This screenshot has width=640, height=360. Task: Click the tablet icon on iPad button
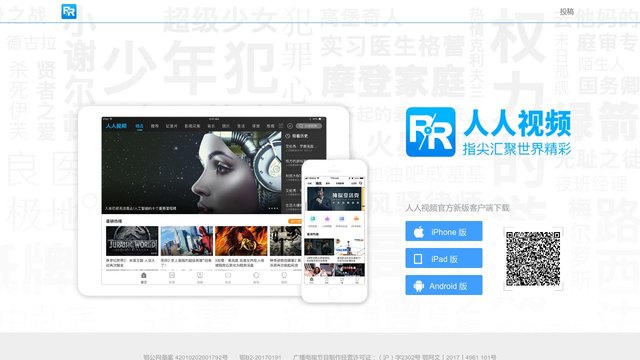click(418, 259)
